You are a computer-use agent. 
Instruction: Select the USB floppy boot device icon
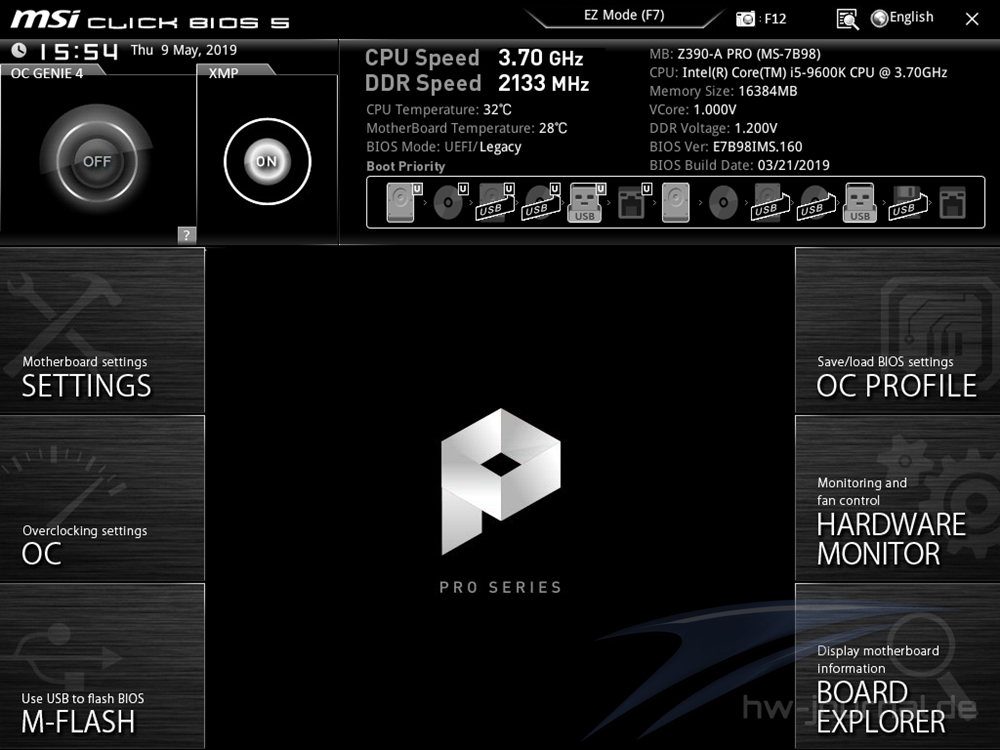(x=908, y=203)
